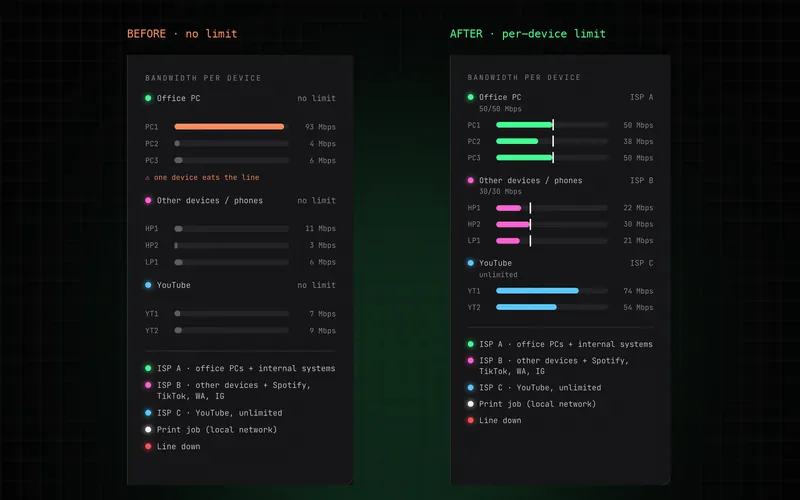This screenshot has height=500, width=800.
Task: Click the white limit marker on AFTER PC1 bar
Action: (553, 124)
